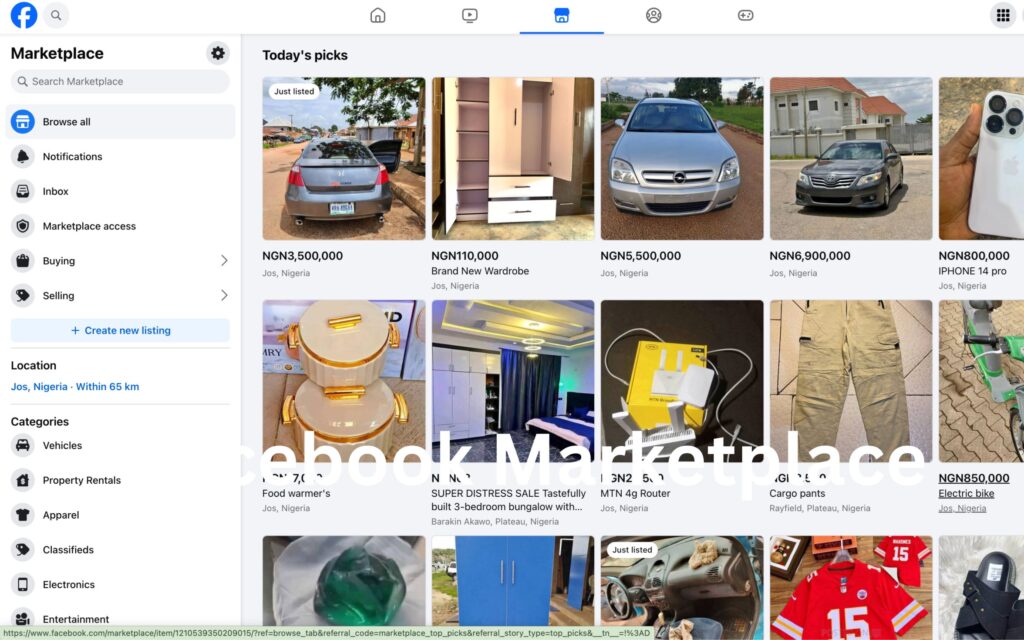Go to the Home tab icon
The image size is (1024, 640).
[x=377, y=15]
